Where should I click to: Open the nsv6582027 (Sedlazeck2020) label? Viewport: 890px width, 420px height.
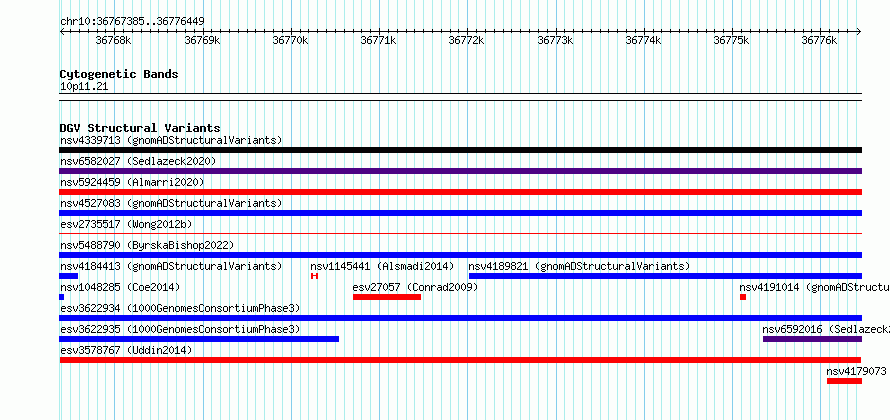click(138, 161)
